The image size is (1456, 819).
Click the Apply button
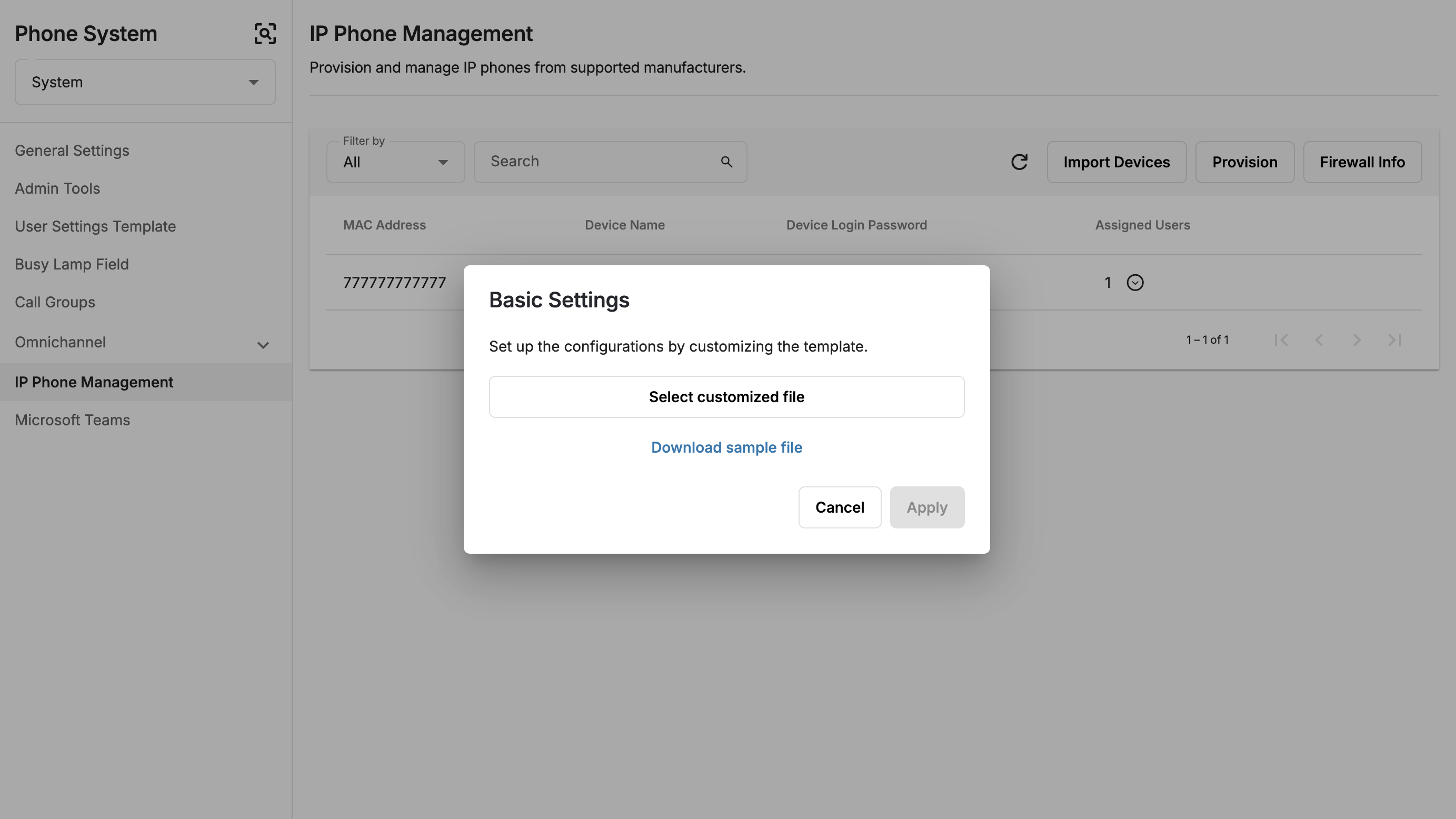pyautogui.click(x=927, y=507)
